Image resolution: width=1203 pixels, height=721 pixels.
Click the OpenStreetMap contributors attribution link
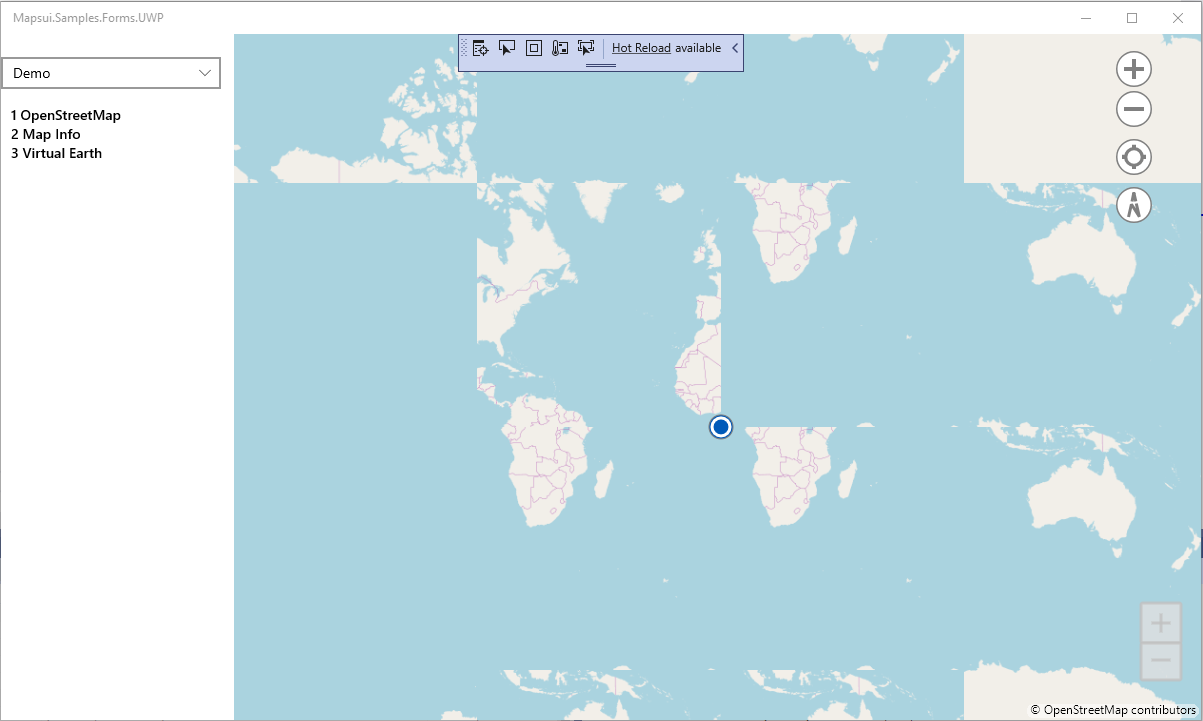pos(1113,708)
